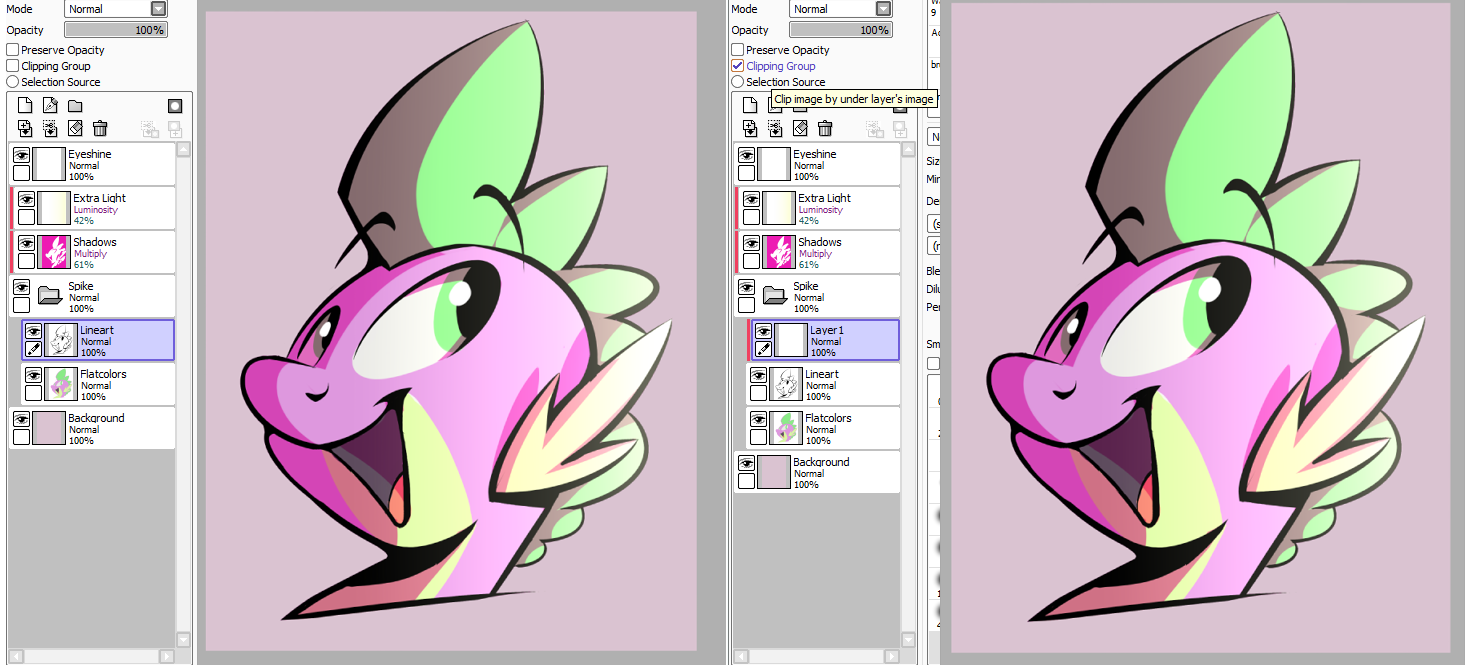Screen dimensions: 1466x665
Task: Click Merge Down icon in right panel
Action: click(x=775, y=128)
